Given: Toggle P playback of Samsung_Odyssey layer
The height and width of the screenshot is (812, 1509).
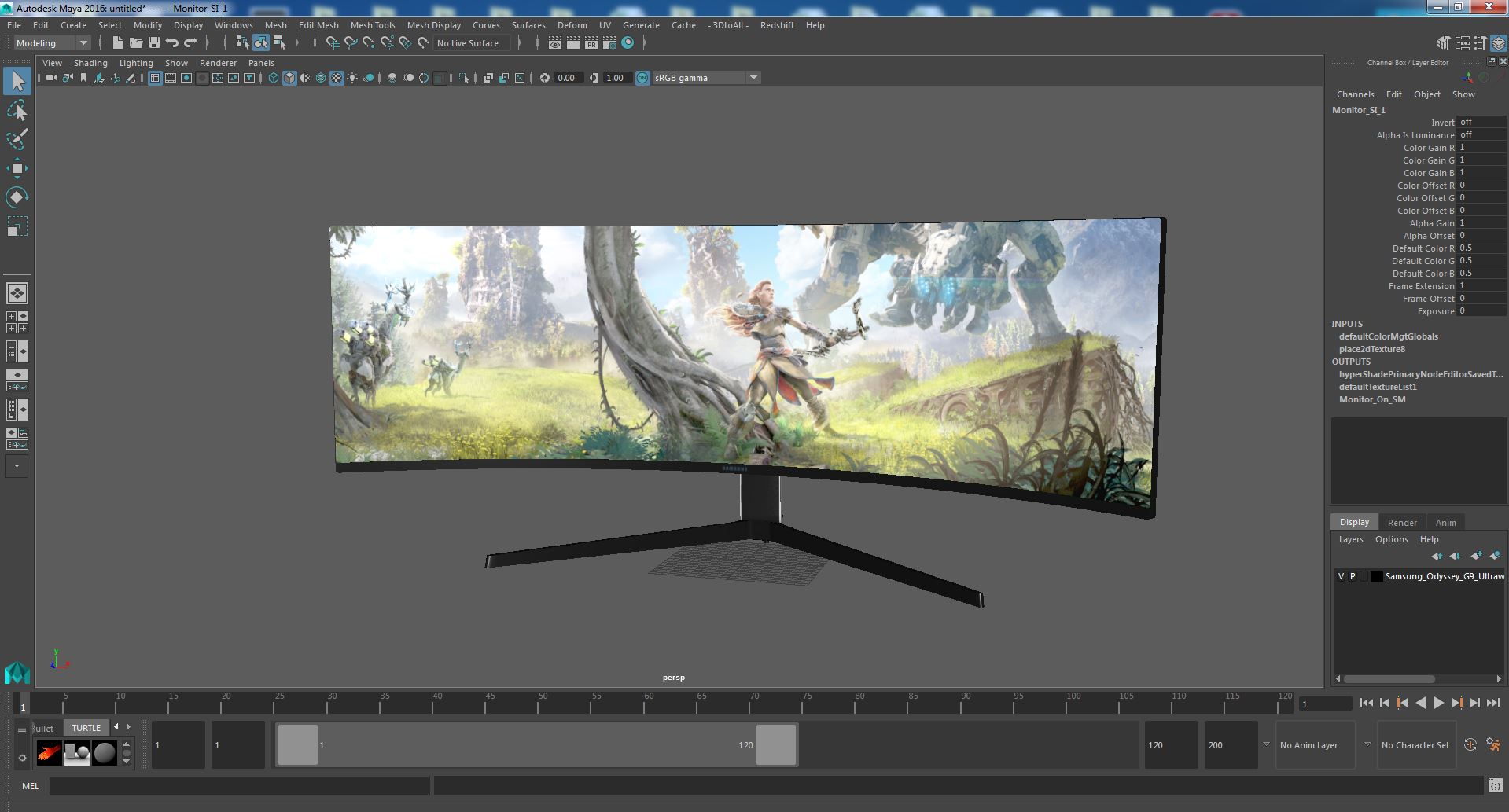Looking at the screenshot, I should 1353,576.
